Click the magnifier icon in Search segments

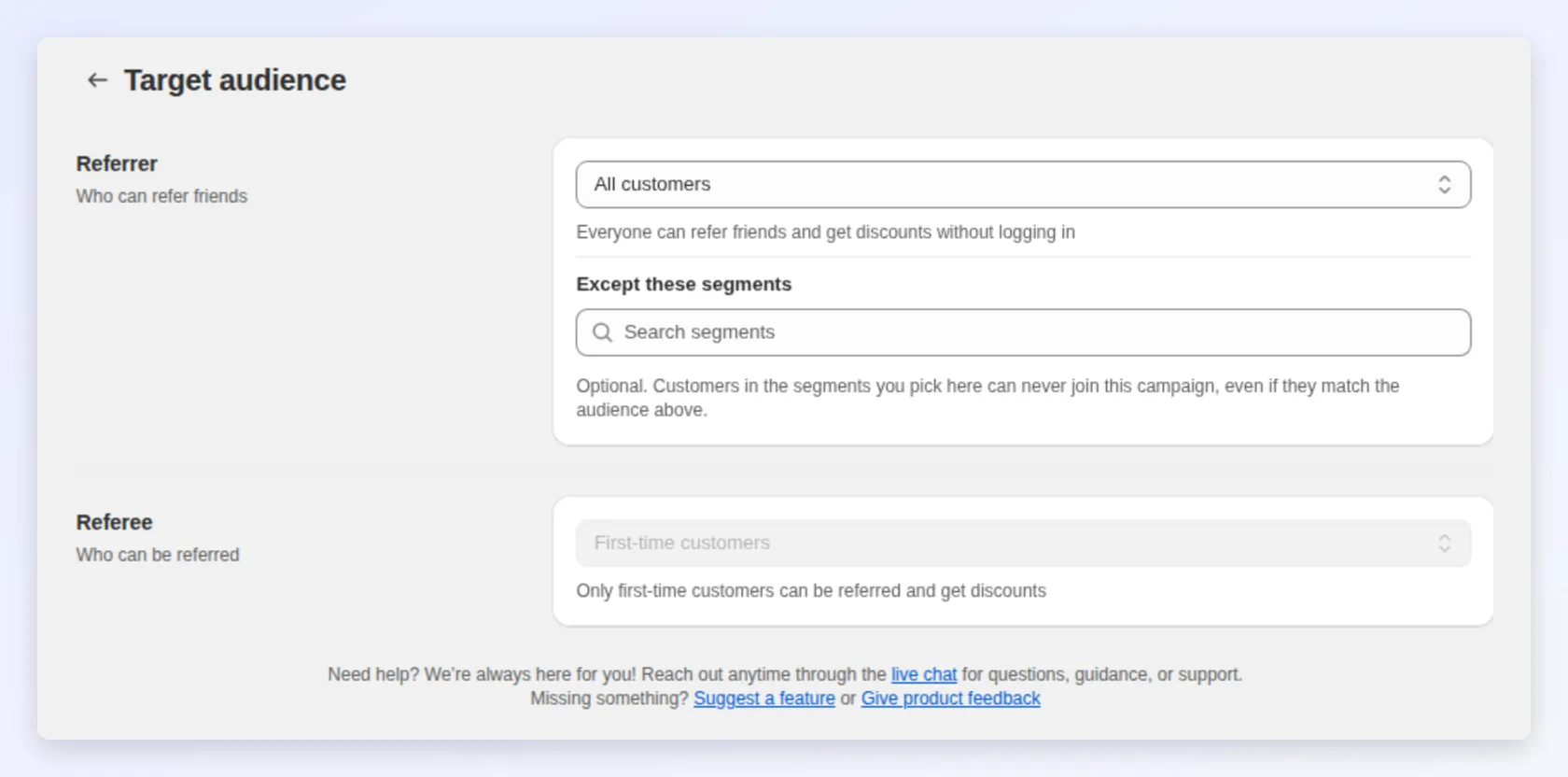pos(603,332)
